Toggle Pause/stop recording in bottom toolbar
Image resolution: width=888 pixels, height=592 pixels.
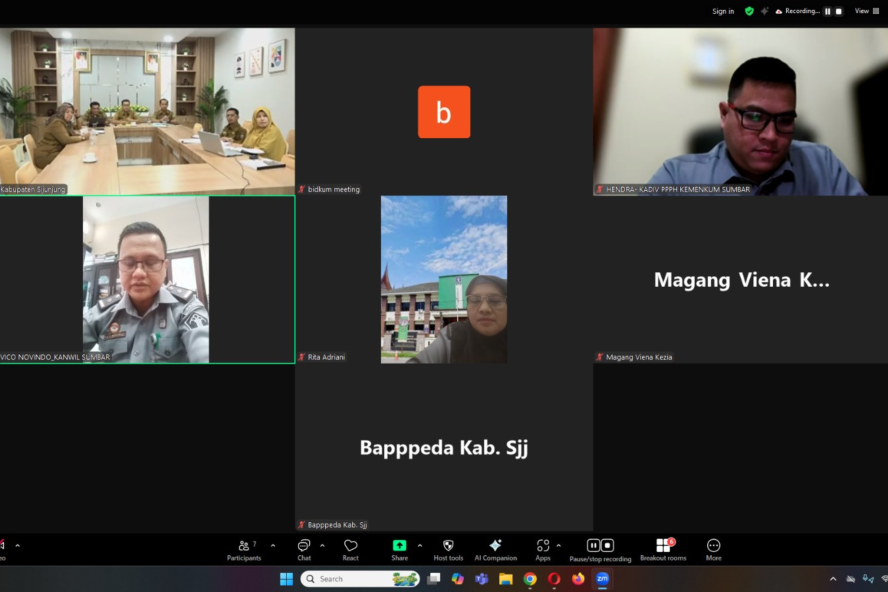600,549
